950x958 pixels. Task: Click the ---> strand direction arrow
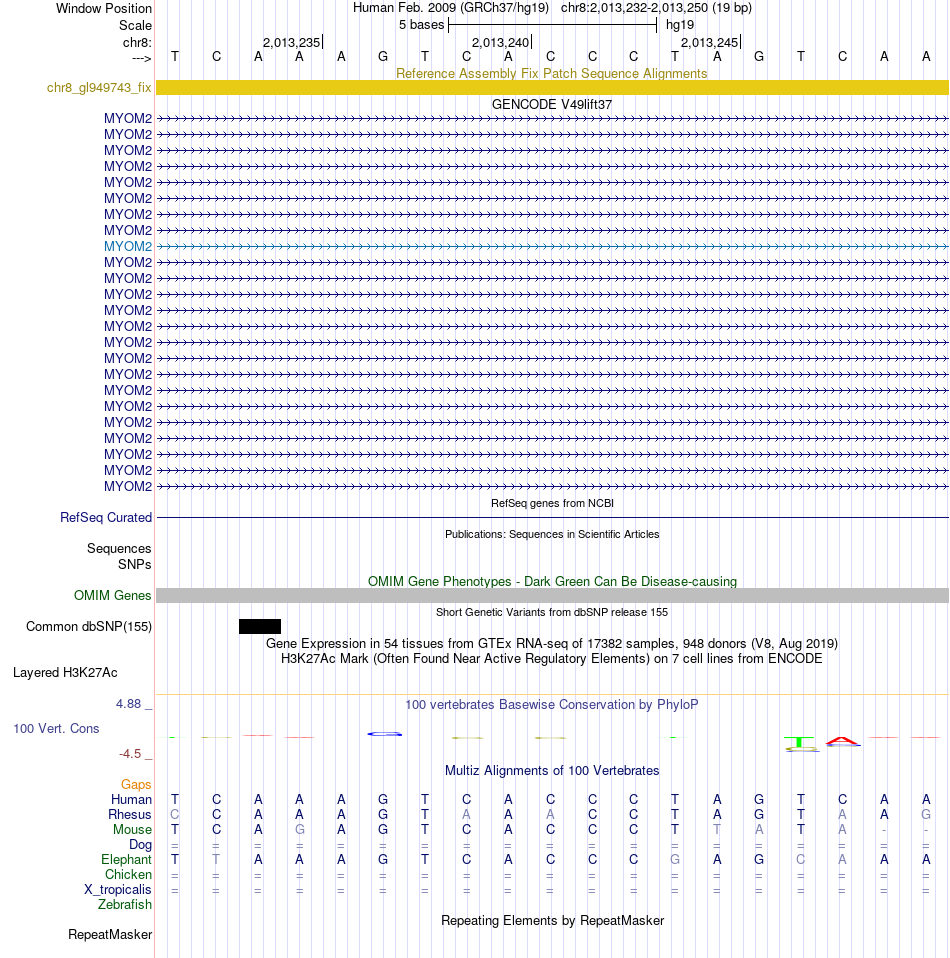pyautogui.click(x=142, y=59)
